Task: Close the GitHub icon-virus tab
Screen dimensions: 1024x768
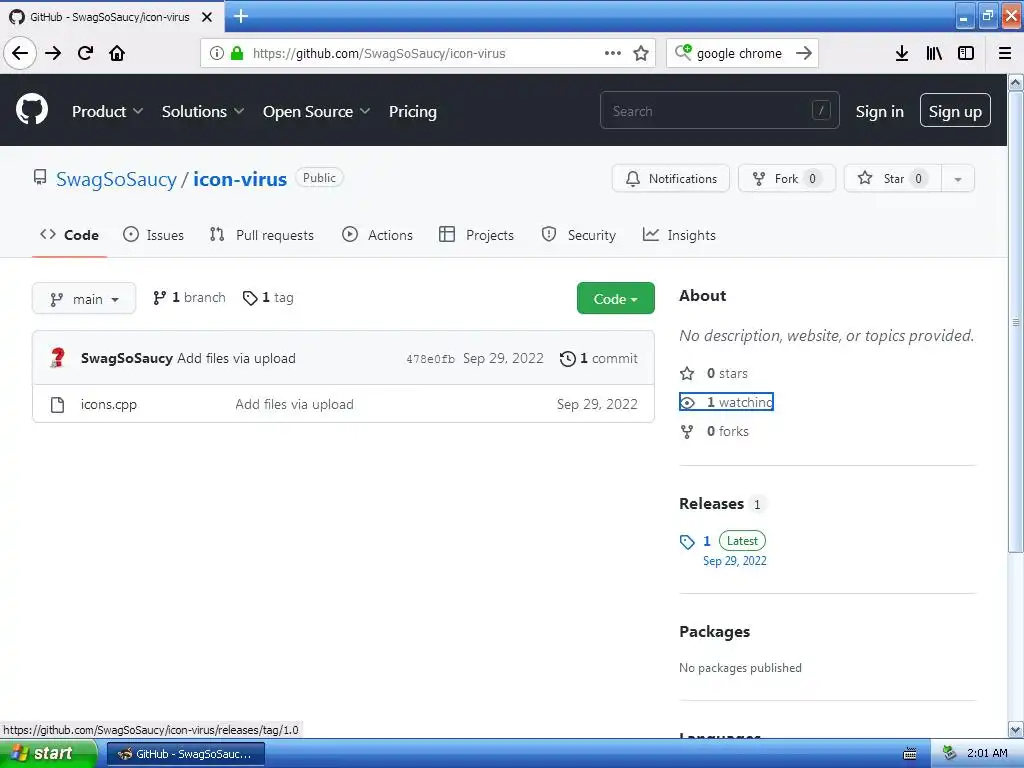Action: pos(207,17)
